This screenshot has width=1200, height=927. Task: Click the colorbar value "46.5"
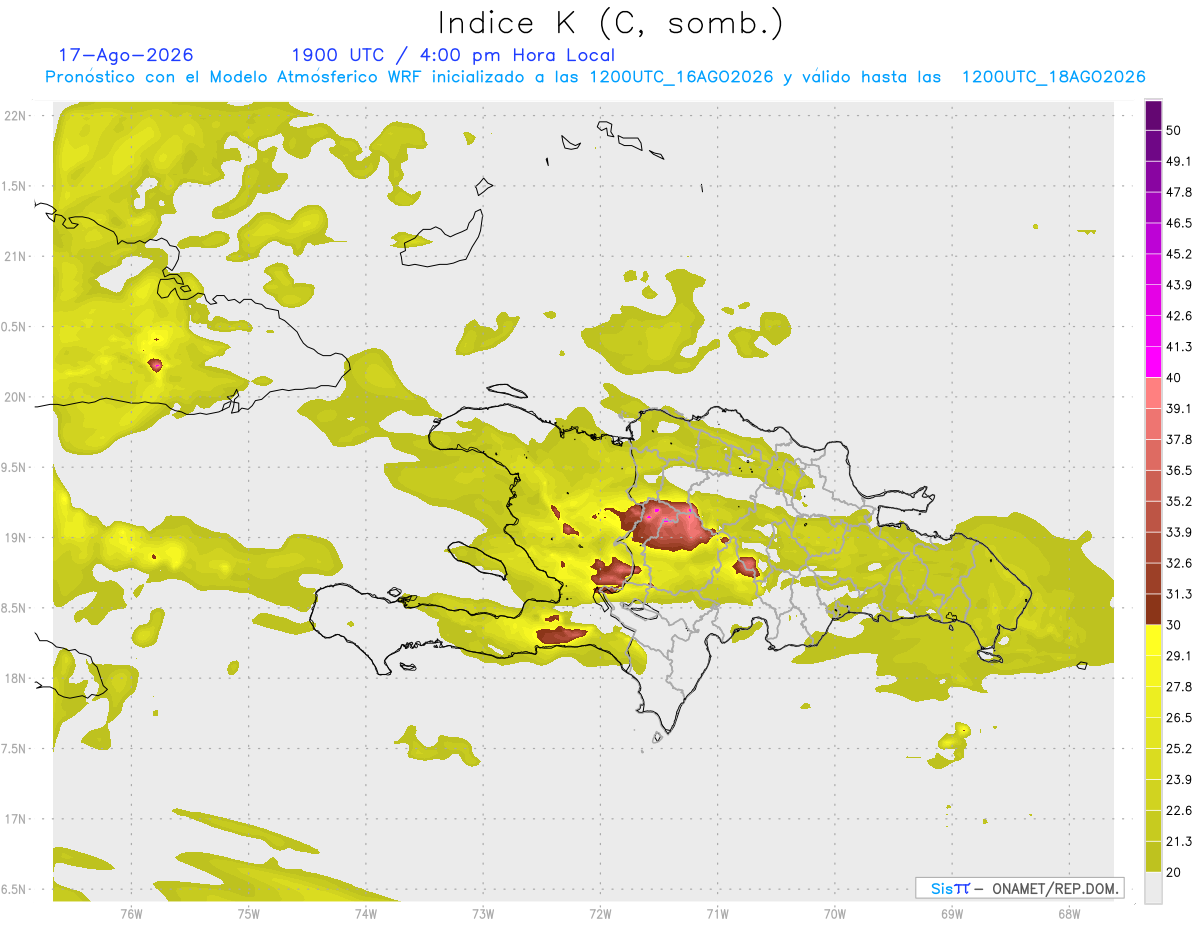1180,223
